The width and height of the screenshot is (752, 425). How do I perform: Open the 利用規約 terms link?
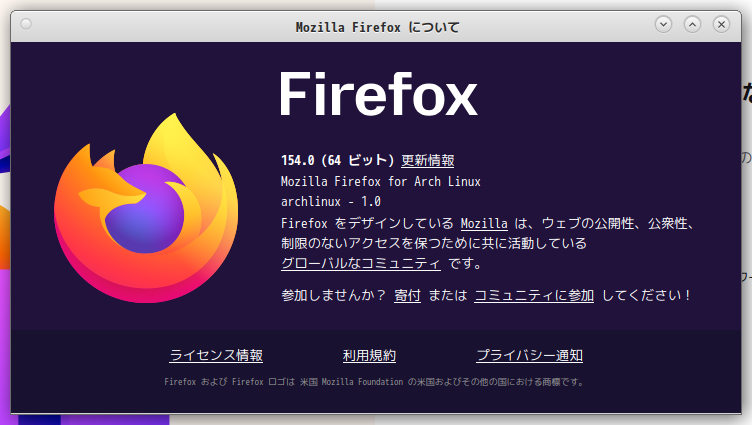click(369, 355)
